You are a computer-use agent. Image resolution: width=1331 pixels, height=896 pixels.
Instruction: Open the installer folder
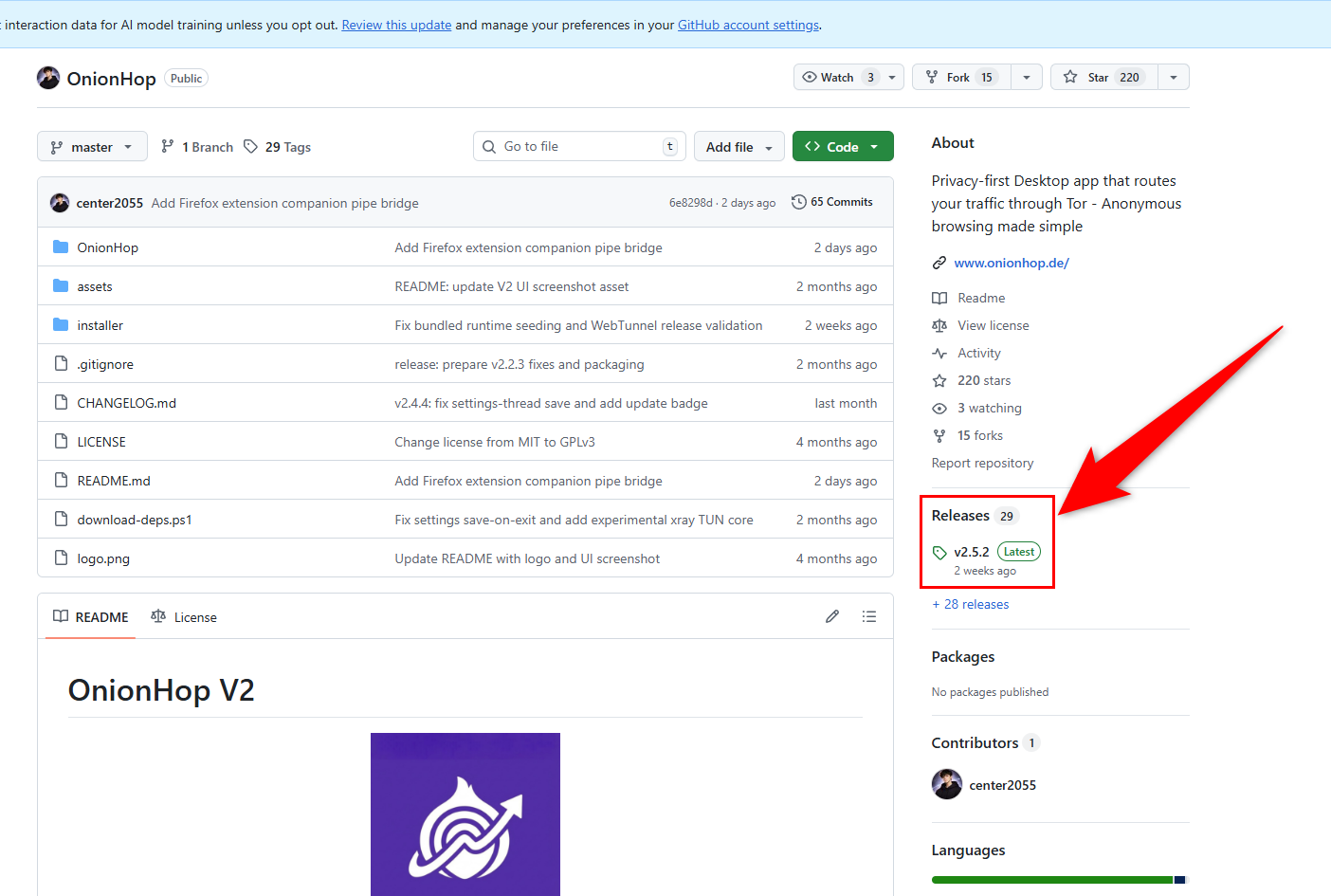click(100, 325)
